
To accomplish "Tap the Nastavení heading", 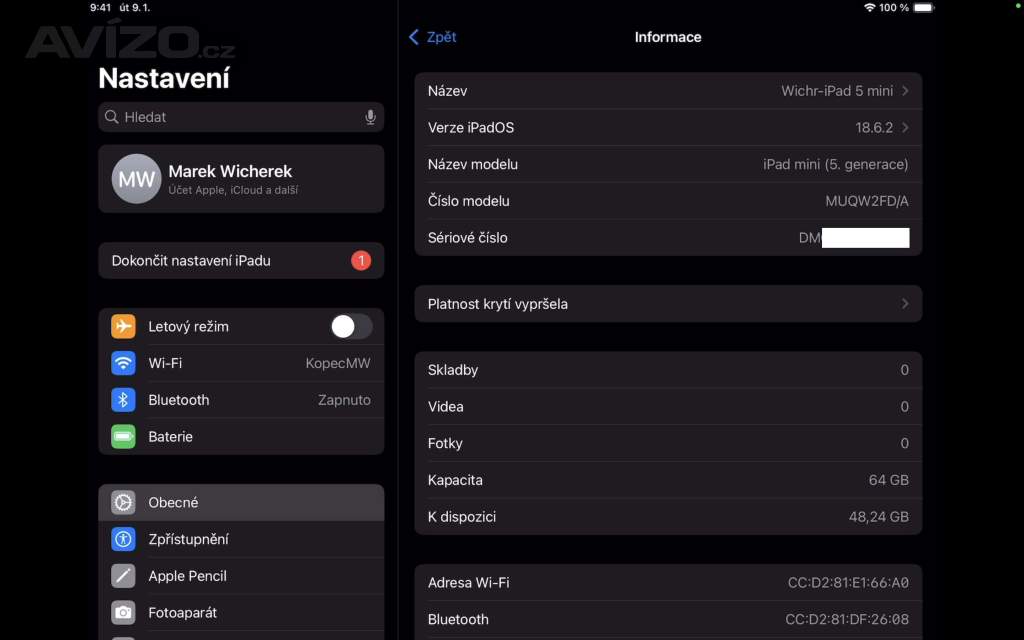I will [164, 78].
